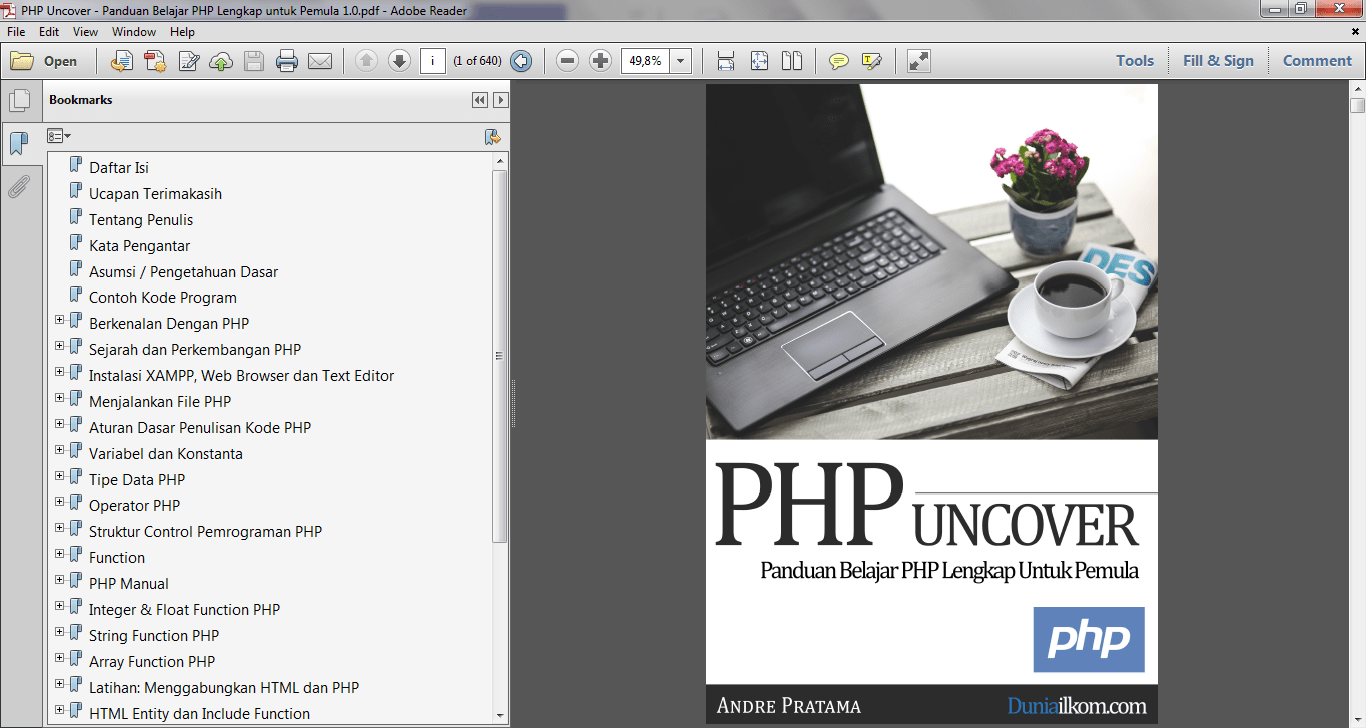1366x728 pixels.
Task: Click the Zoom Out minus icon
Action: pyautogui.click(x=567, y=61)
